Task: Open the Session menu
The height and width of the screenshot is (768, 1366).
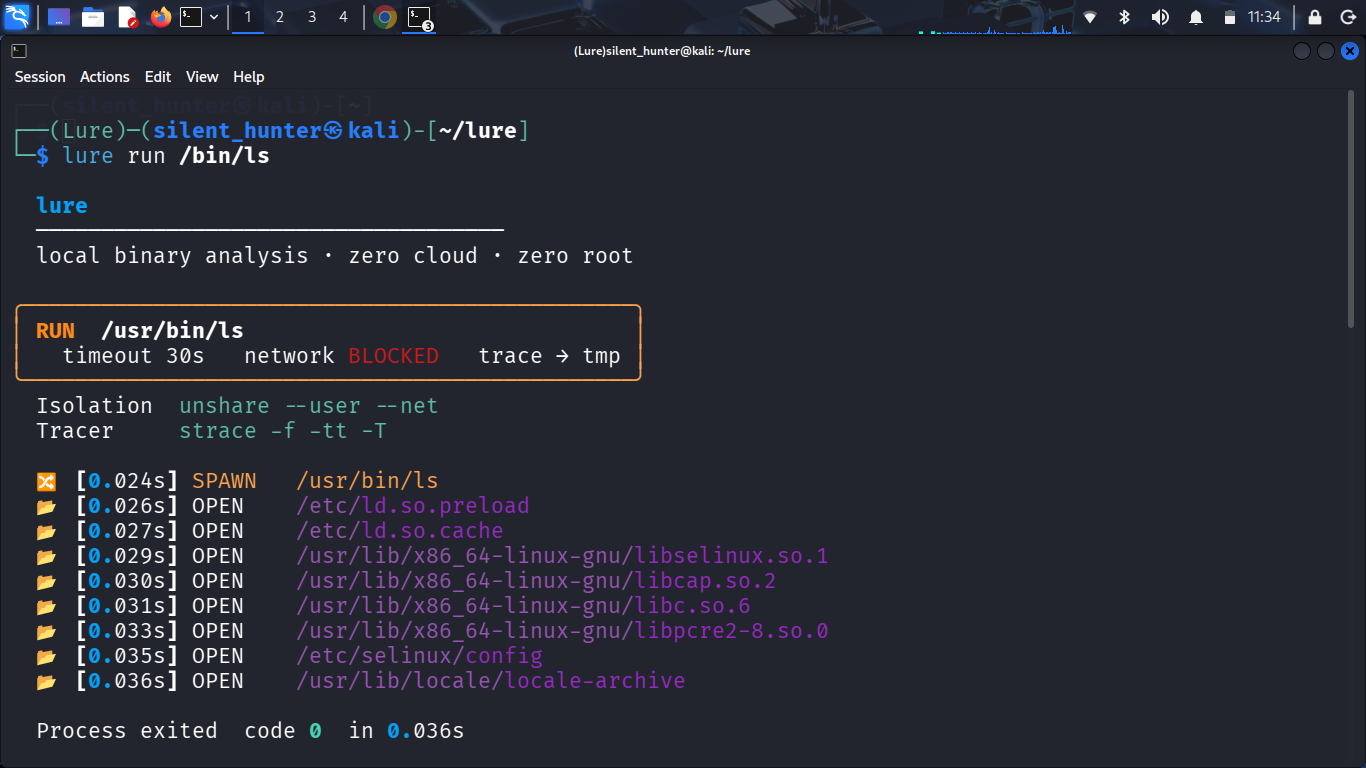Action: click(40, 77)
